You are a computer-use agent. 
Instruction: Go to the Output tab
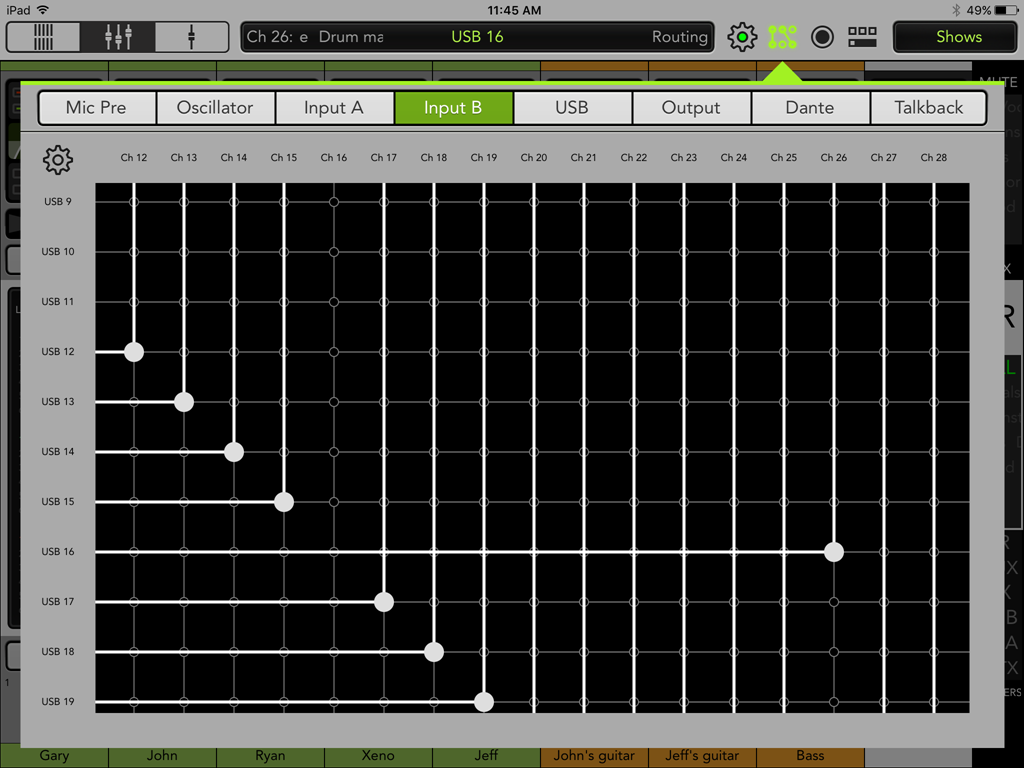point(690,108)
